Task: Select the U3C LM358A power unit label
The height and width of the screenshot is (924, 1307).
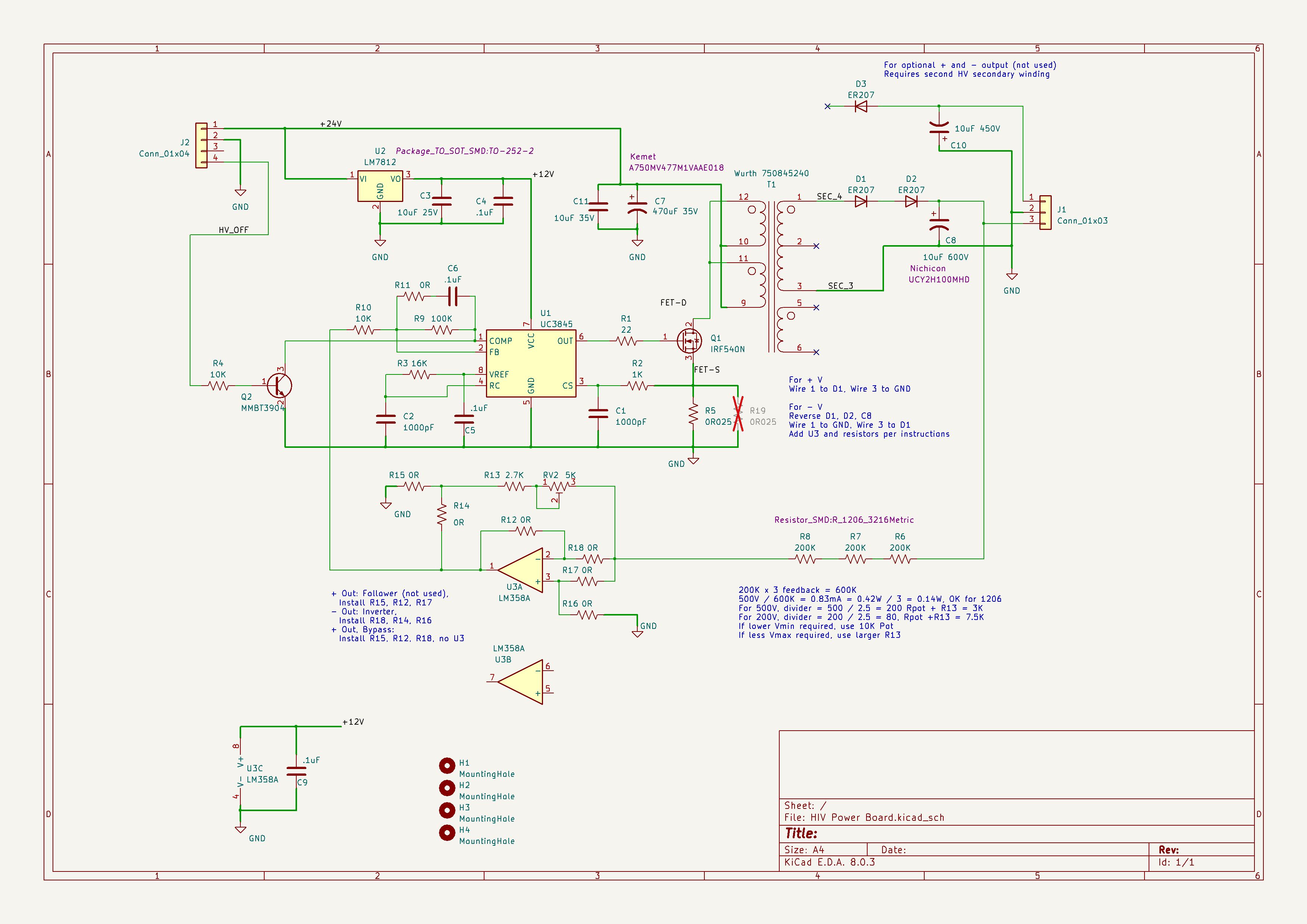Action: (x=262, y=774)
